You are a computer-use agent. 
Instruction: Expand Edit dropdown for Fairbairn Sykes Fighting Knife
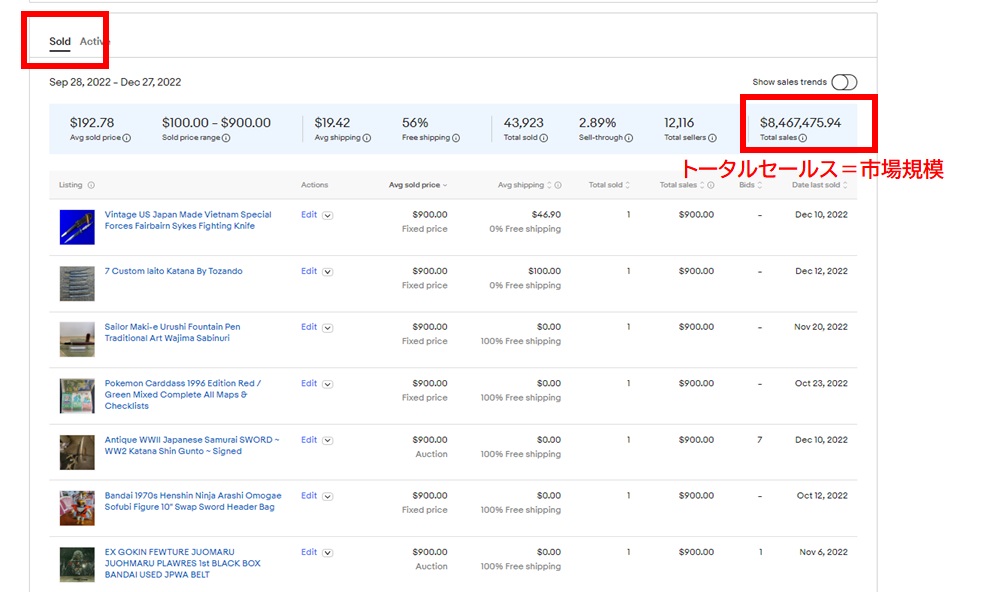(328, 215)
